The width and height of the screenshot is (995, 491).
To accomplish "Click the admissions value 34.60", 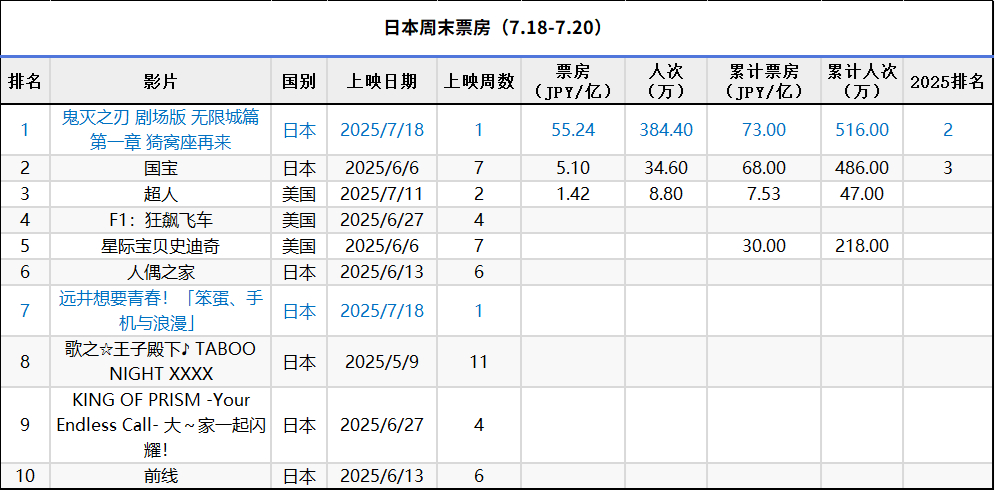I will 666,168.
